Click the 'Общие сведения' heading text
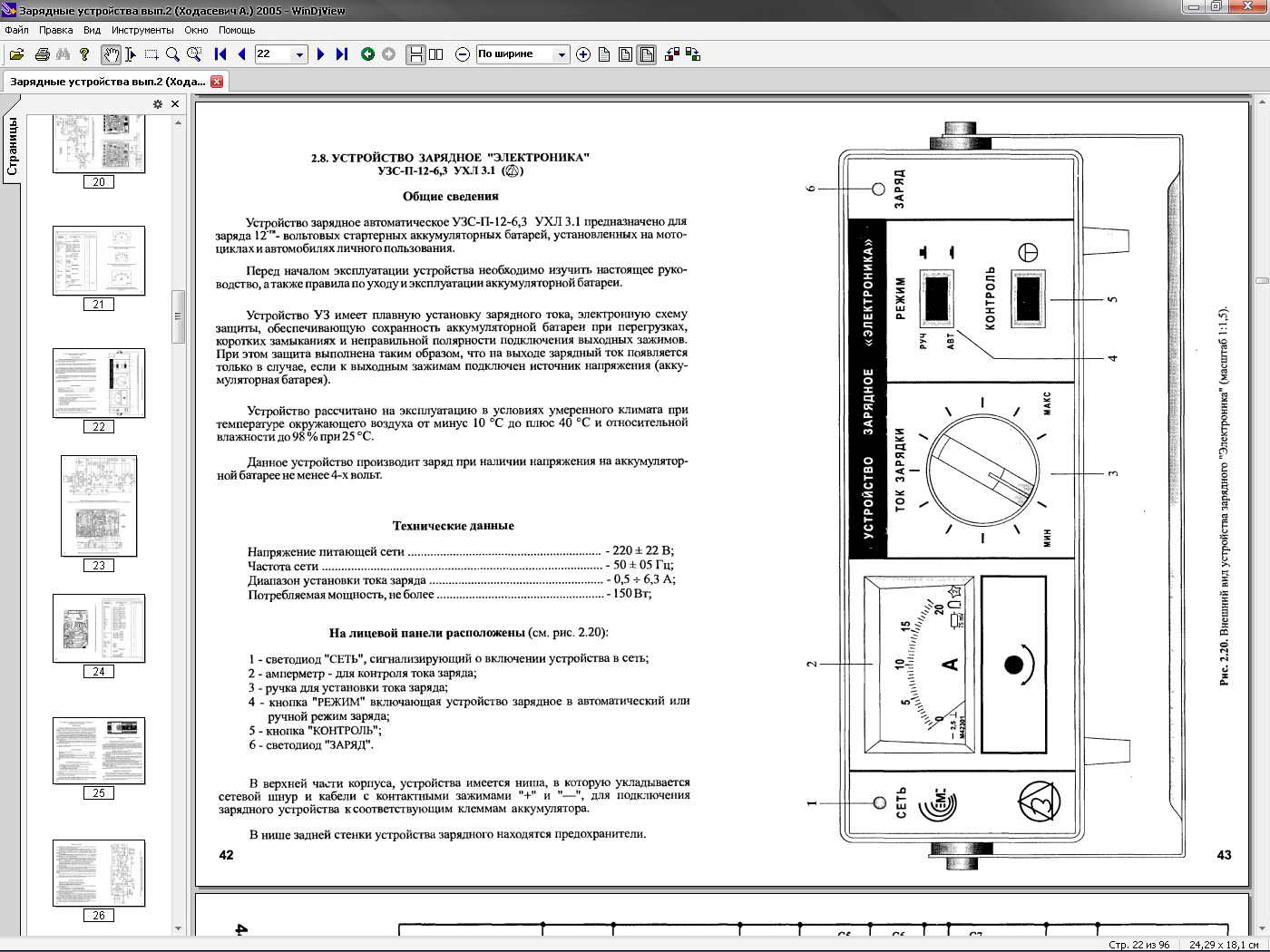 [x=450, y=196]
